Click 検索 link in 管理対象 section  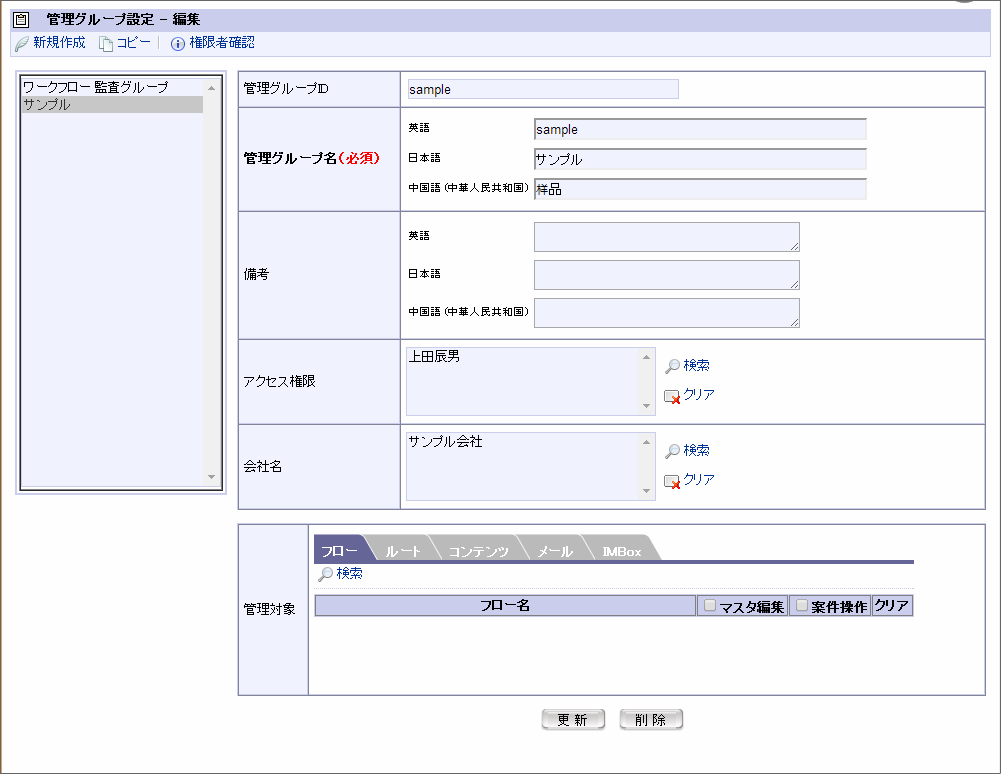(x=350, y=573)
